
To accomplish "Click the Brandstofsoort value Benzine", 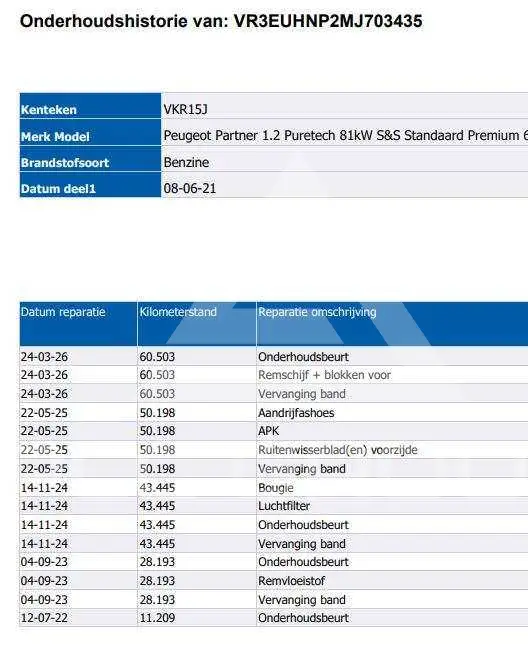I will pyautogui.click(x=186, y=162).
